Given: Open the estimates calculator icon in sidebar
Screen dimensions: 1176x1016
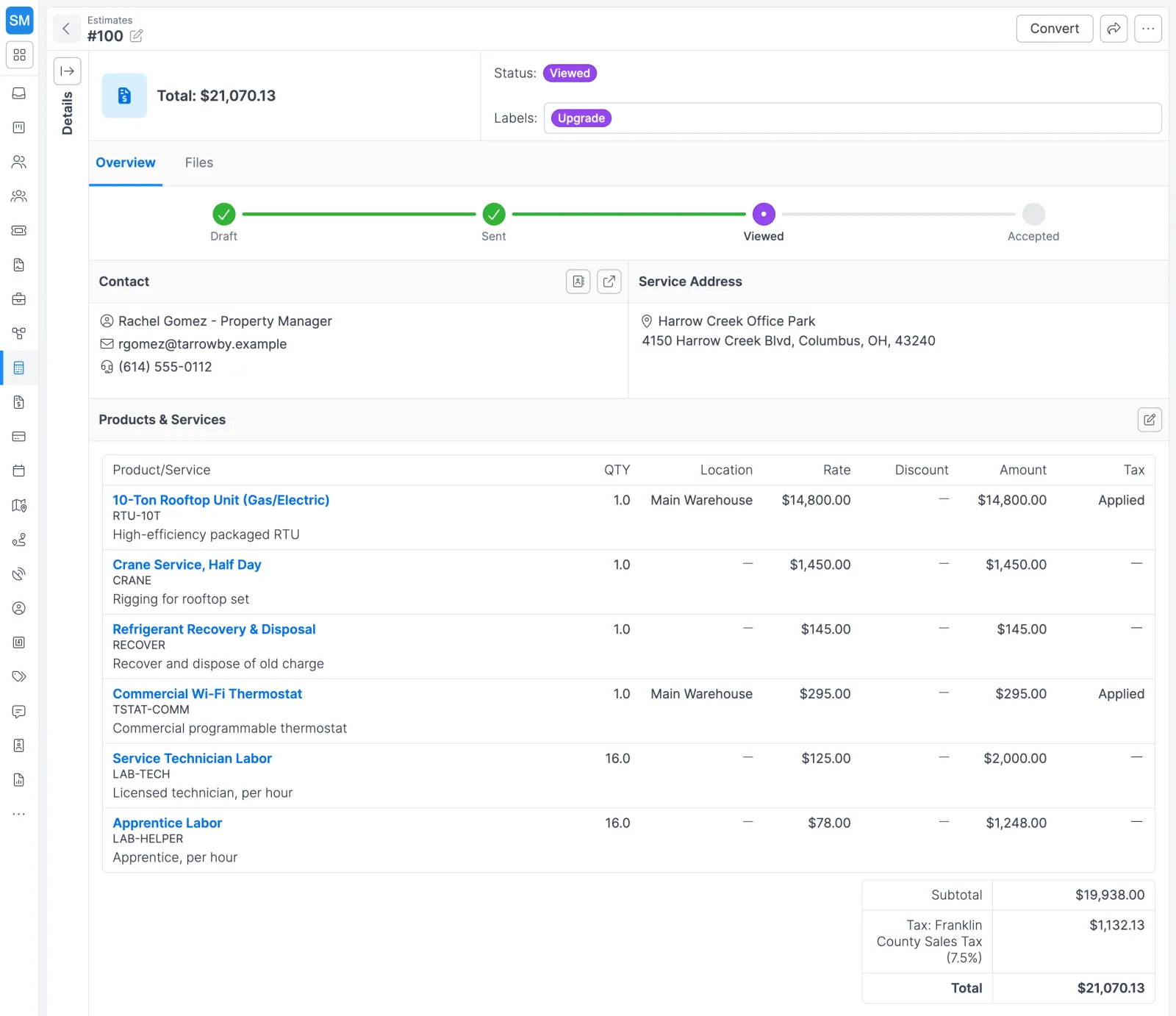Looking at the screenshot, I should [x=19, y=368].
